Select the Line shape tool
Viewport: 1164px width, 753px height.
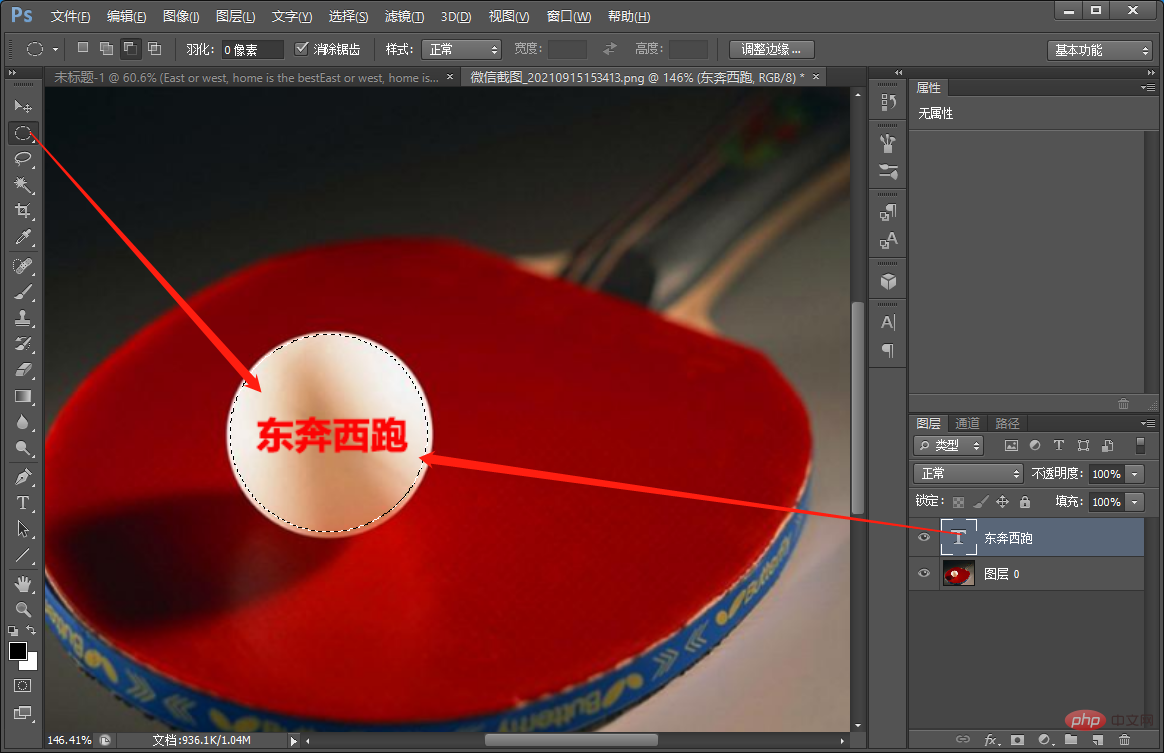[x=23, y=555]
